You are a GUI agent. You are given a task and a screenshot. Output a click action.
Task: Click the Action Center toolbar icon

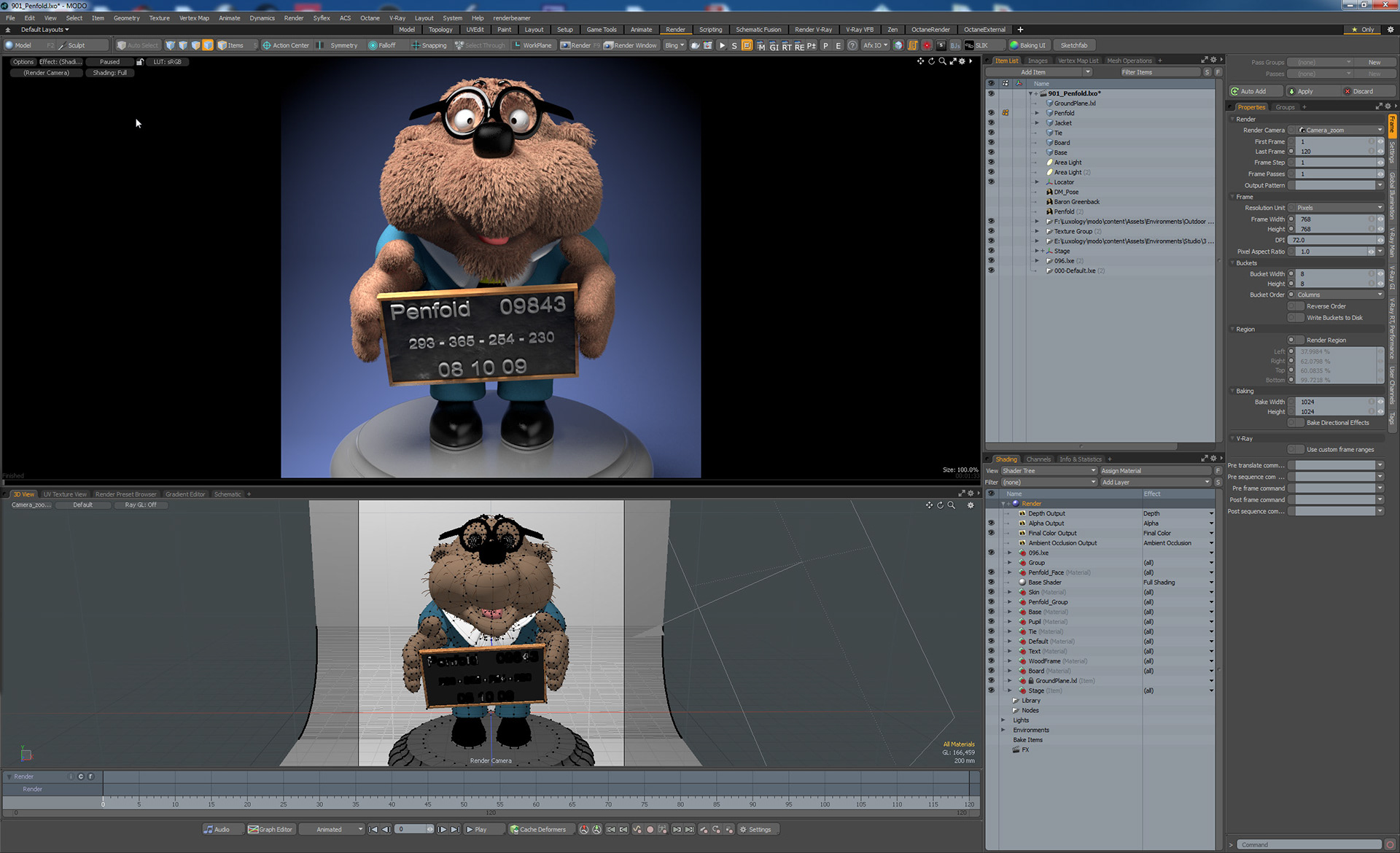pos(267,45)
